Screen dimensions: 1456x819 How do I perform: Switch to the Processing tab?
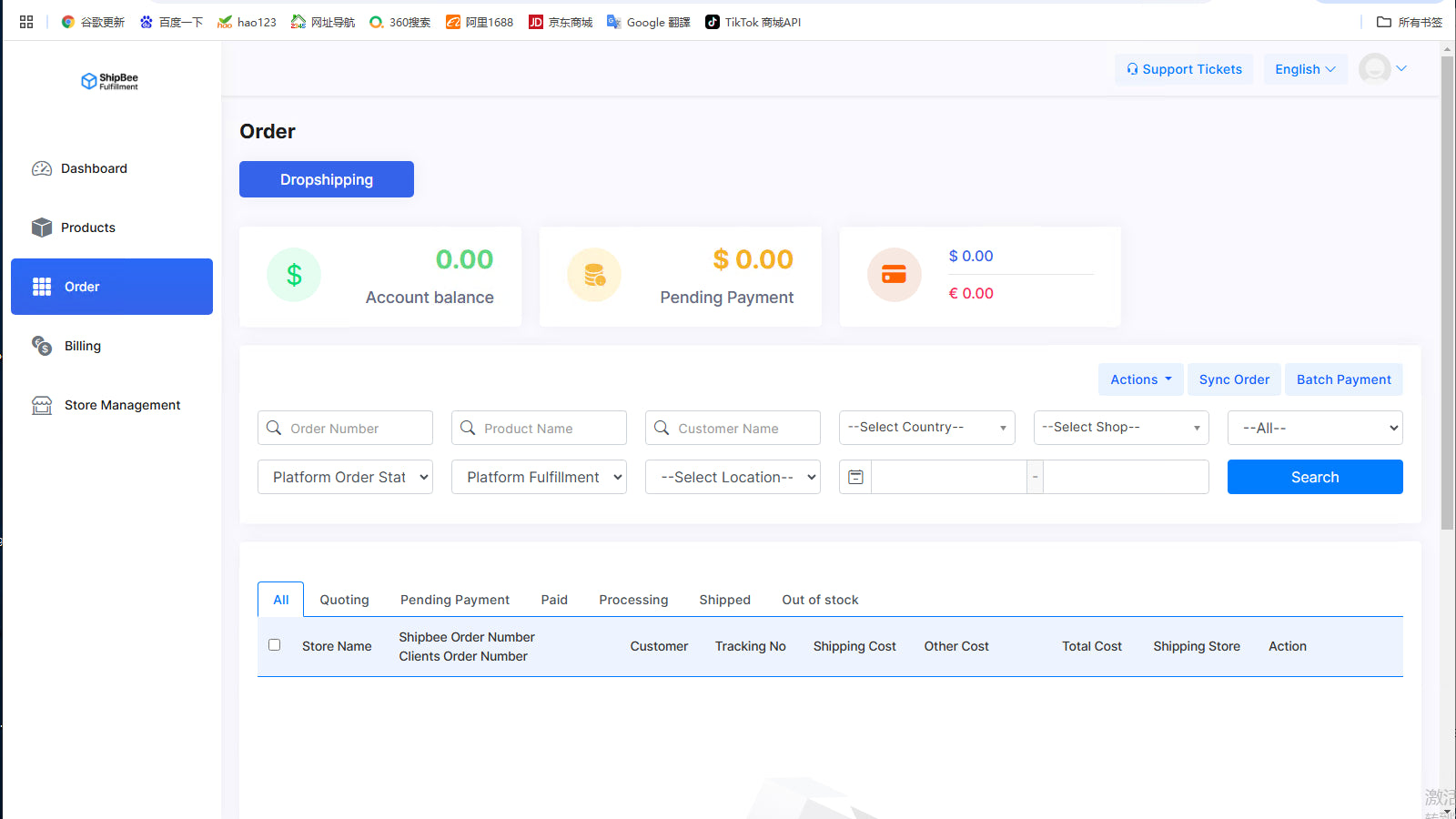click(x=633, y=600)
